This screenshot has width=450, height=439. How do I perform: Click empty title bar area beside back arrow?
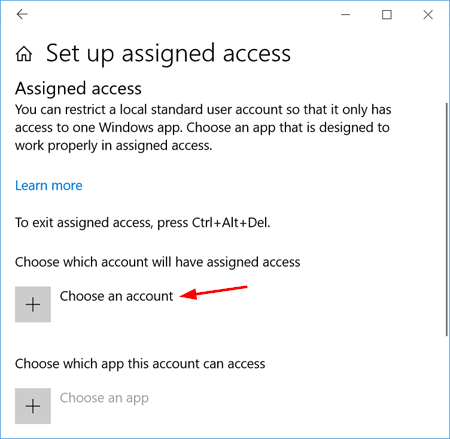183,15
